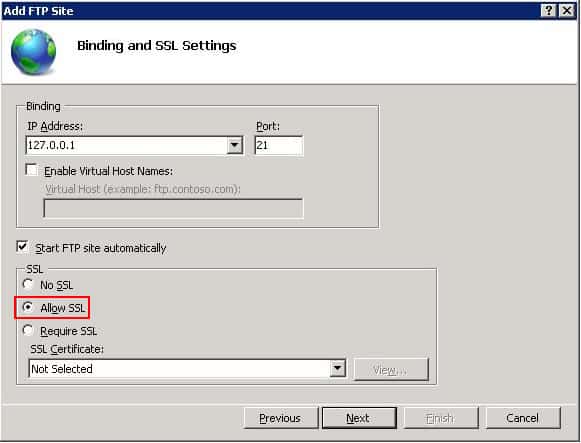Screen dimensions: 581x443
Task: Select the No SSL radio button
Action: pyautogui.click(x=28, y=284)
